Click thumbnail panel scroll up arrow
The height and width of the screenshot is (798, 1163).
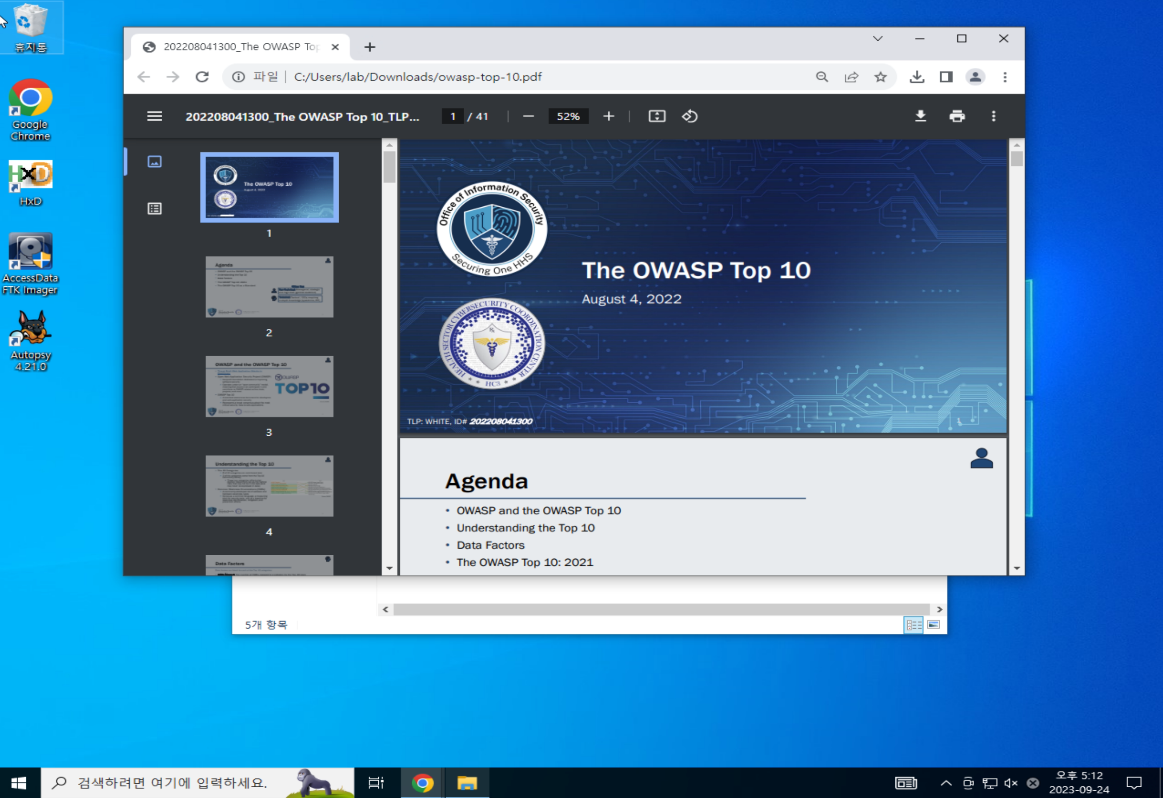[x=389, y=145]
